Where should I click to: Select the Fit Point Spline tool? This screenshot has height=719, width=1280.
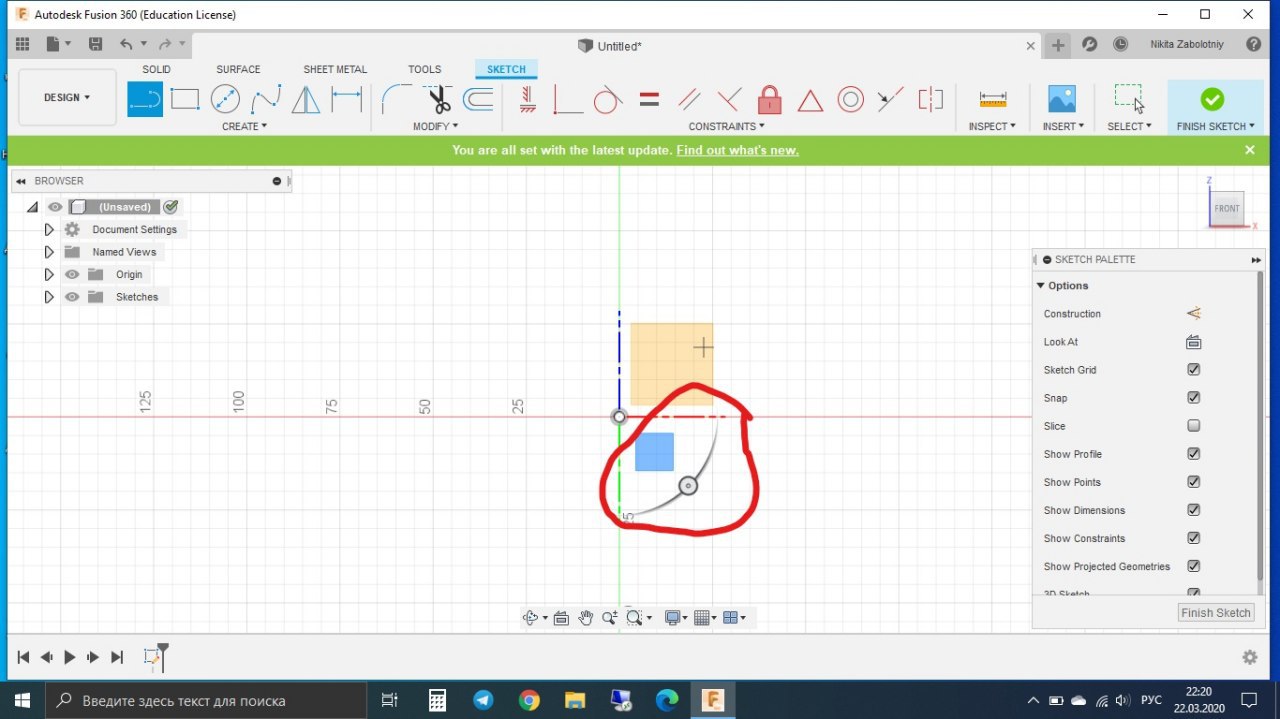click(x=266, y=99)
